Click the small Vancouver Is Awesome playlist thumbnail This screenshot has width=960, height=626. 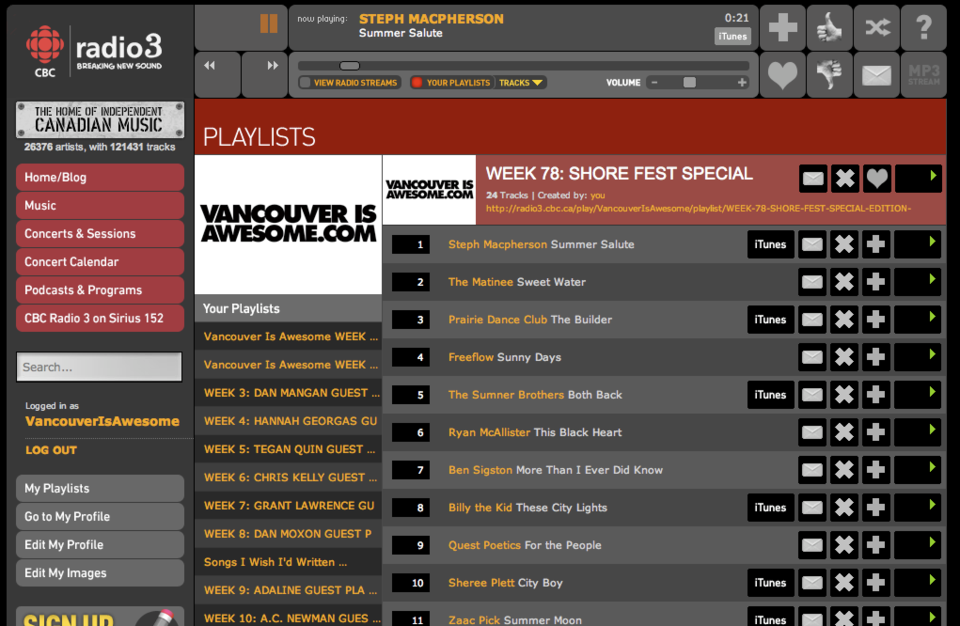click(429, 190)
